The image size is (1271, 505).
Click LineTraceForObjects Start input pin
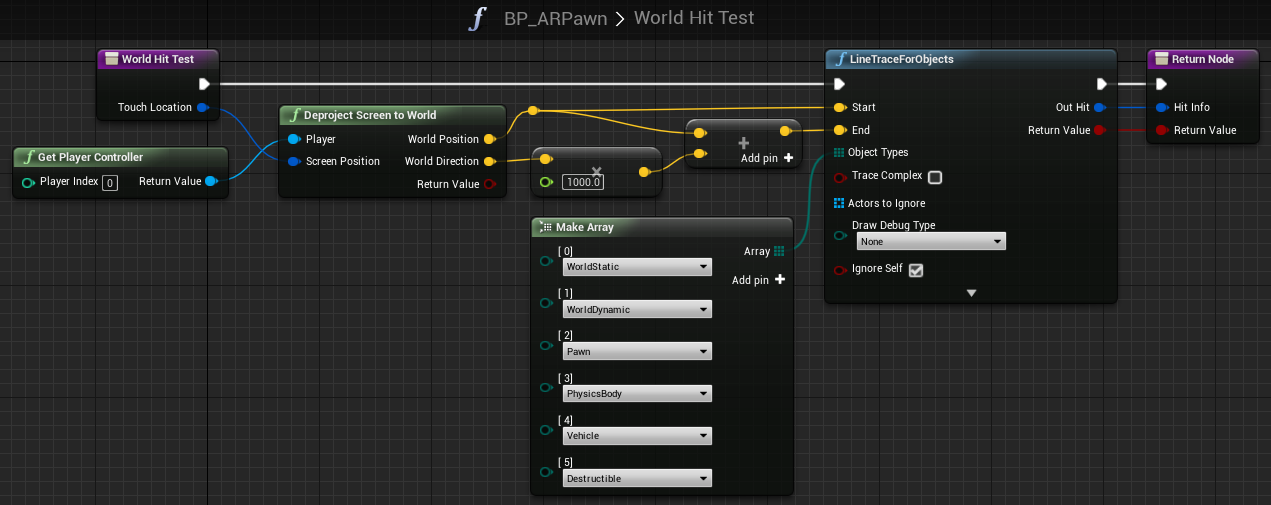[x=839, y=107]
